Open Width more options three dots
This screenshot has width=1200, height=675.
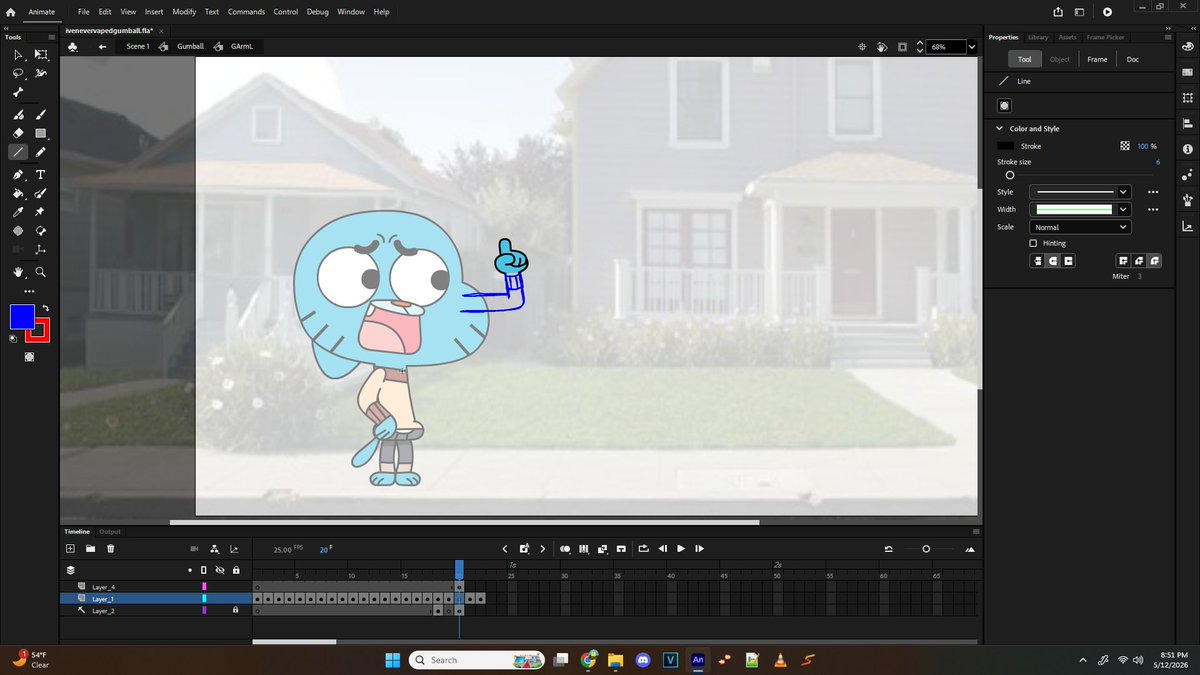point(1153,209)
